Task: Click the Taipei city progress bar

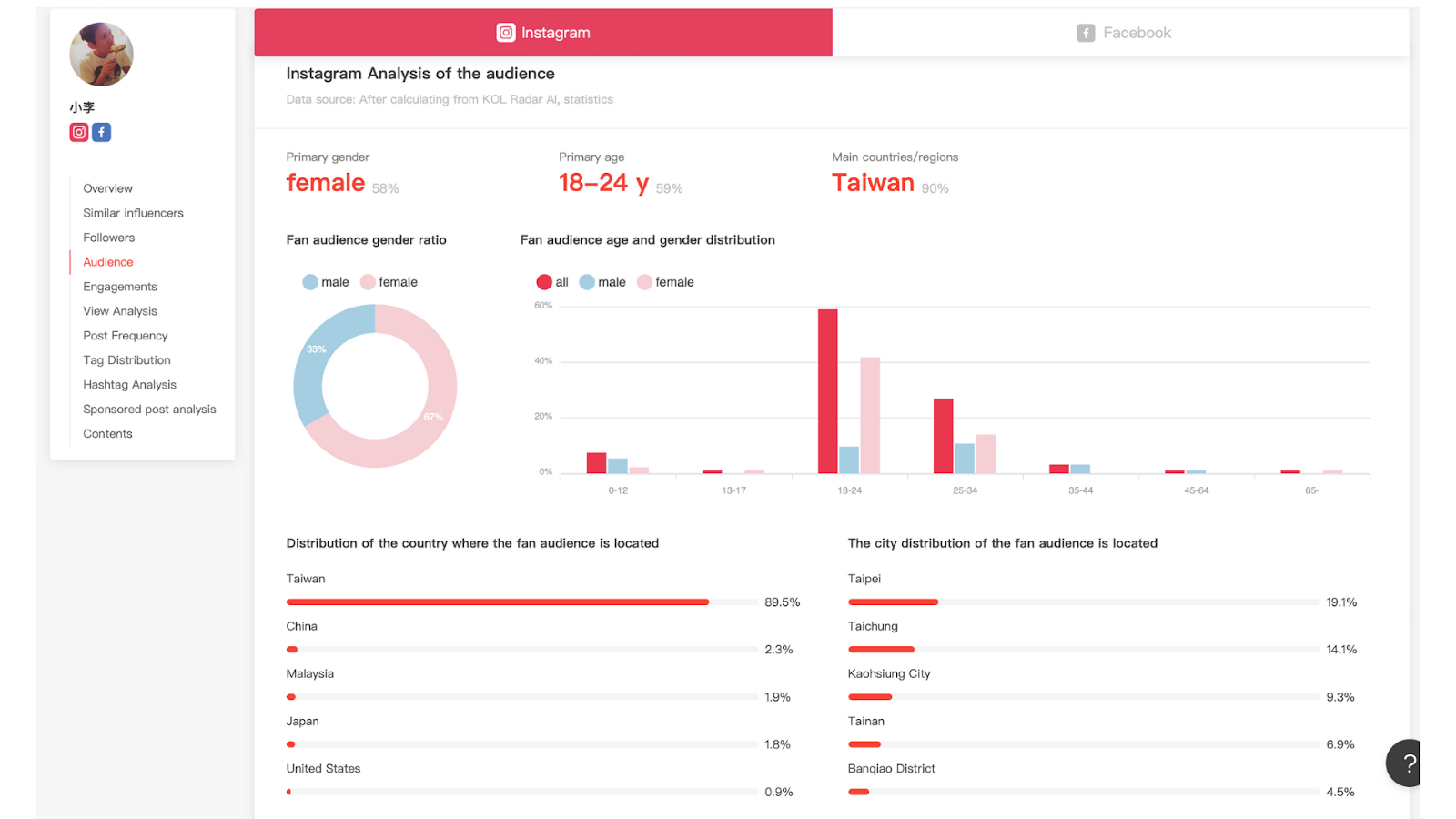Action: [1083, 602]
